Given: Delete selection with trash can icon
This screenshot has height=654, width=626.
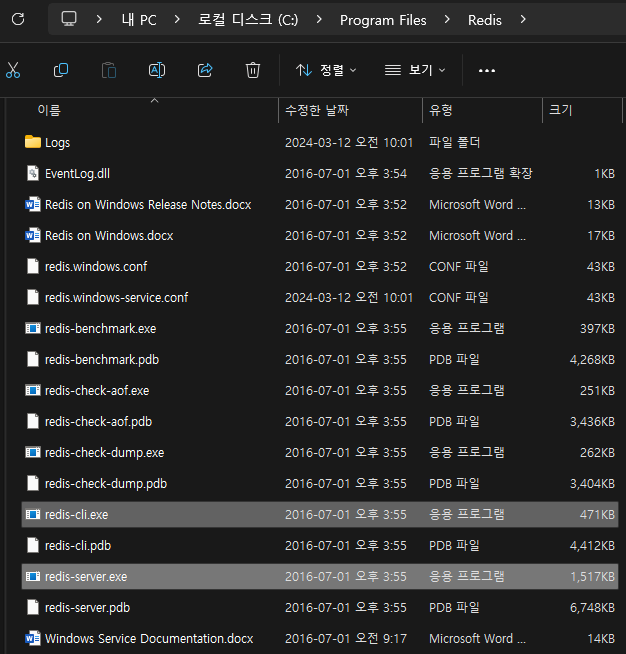Looking at the screenshot, I should click(253, 70).
